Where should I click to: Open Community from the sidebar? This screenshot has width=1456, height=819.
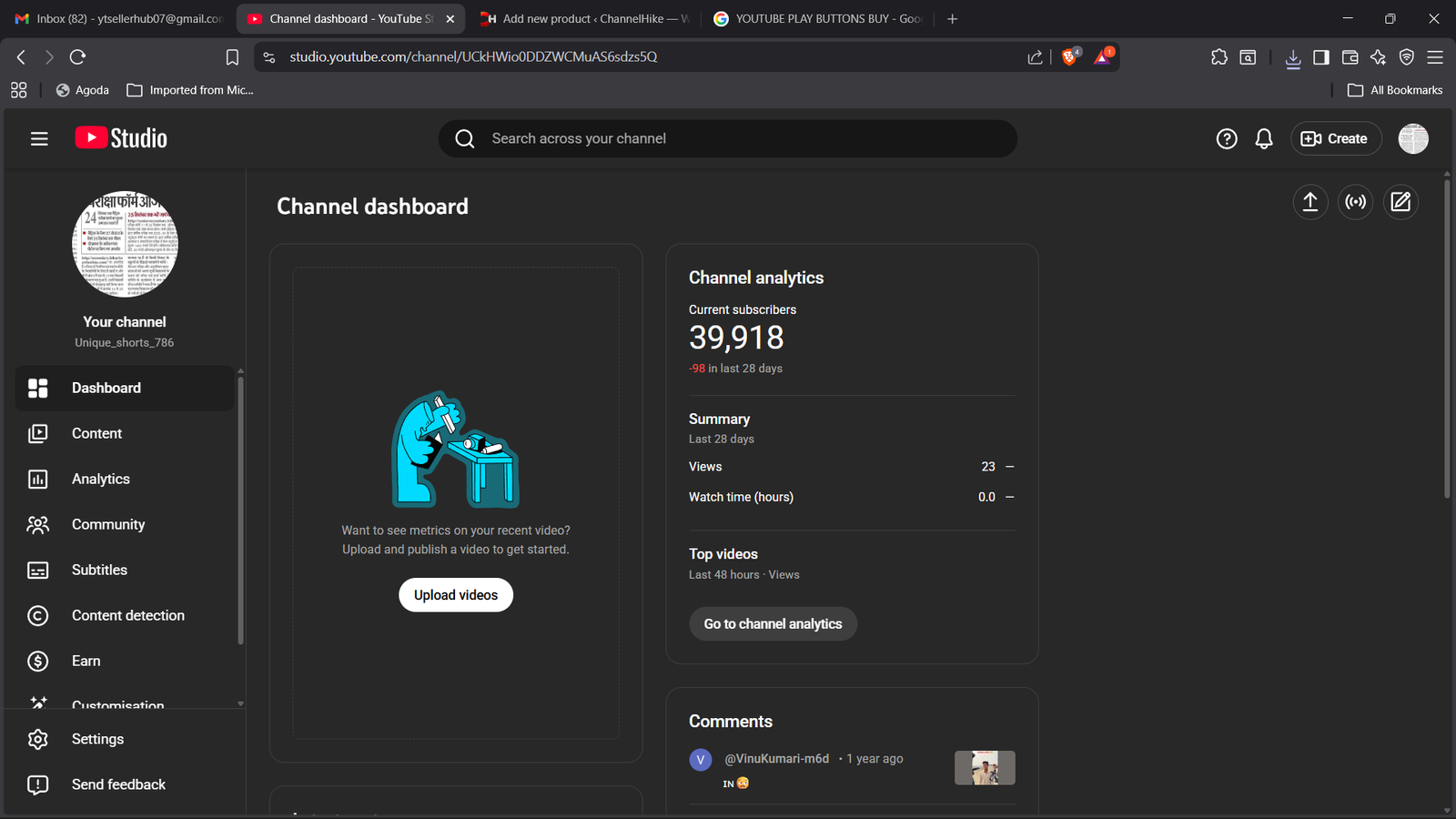107,524
